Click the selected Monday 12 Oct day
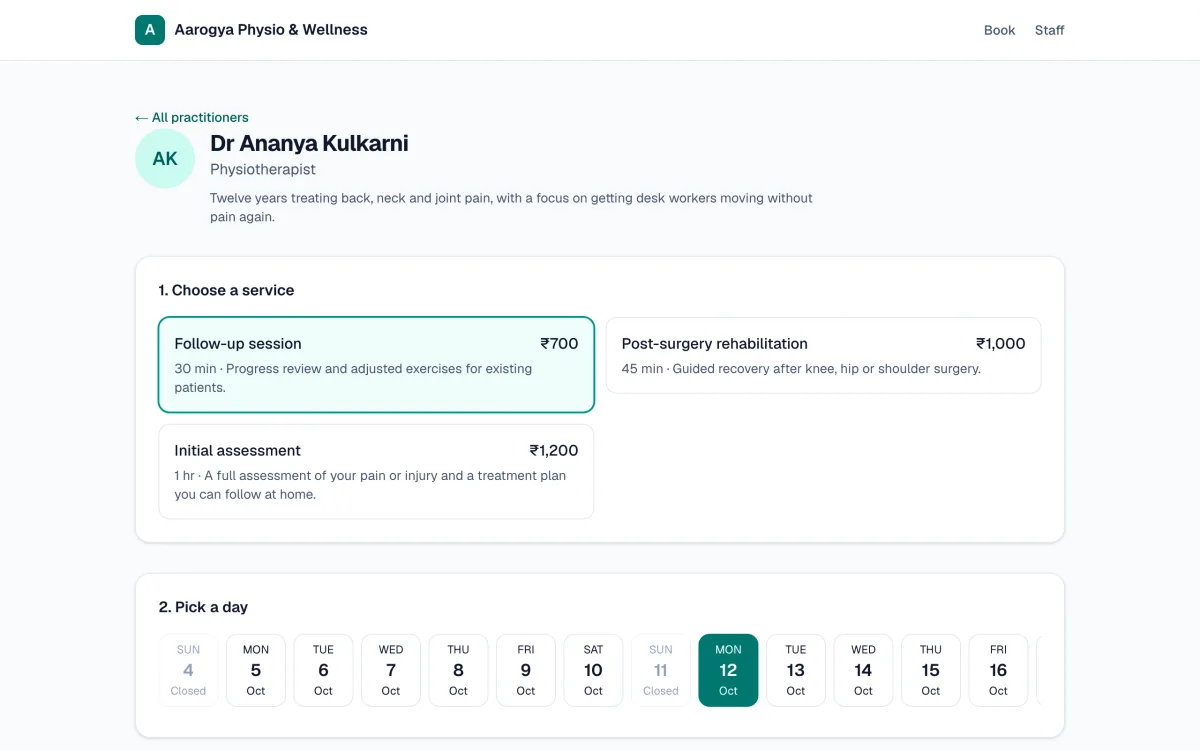 [x=728, y=670]
